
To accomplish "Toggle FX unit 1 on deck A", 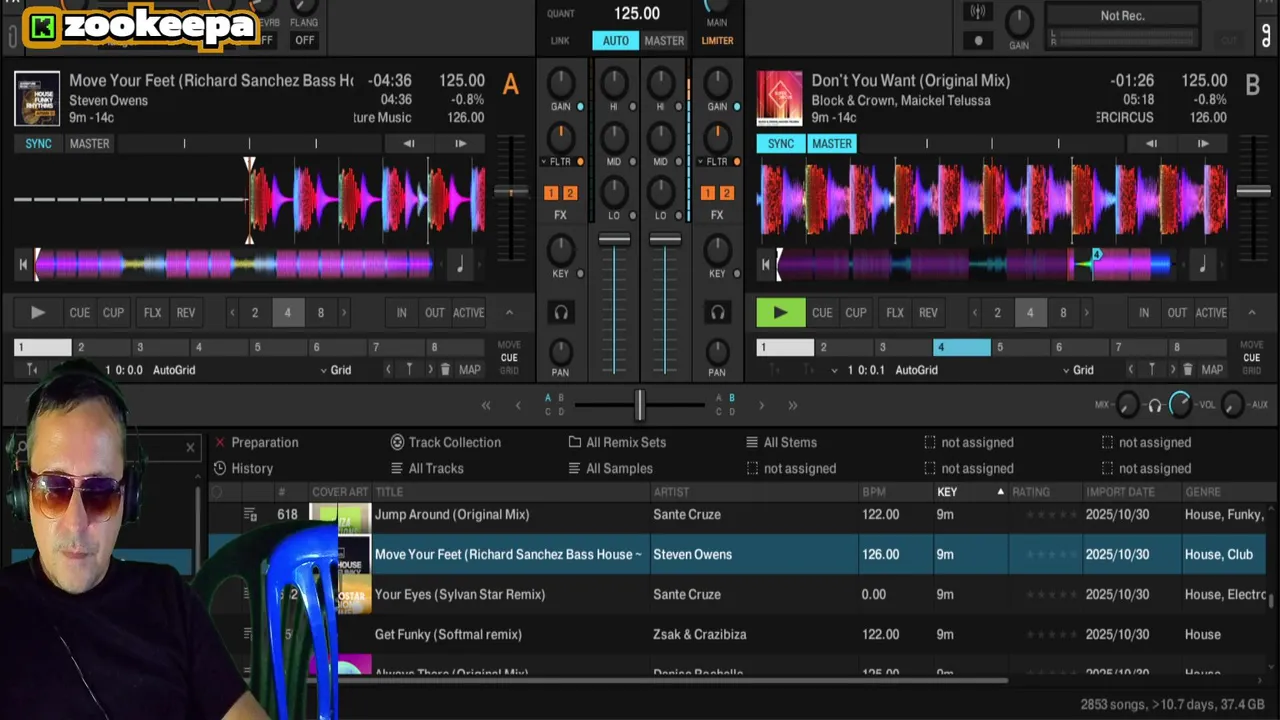I will click(x=551, y=193).
